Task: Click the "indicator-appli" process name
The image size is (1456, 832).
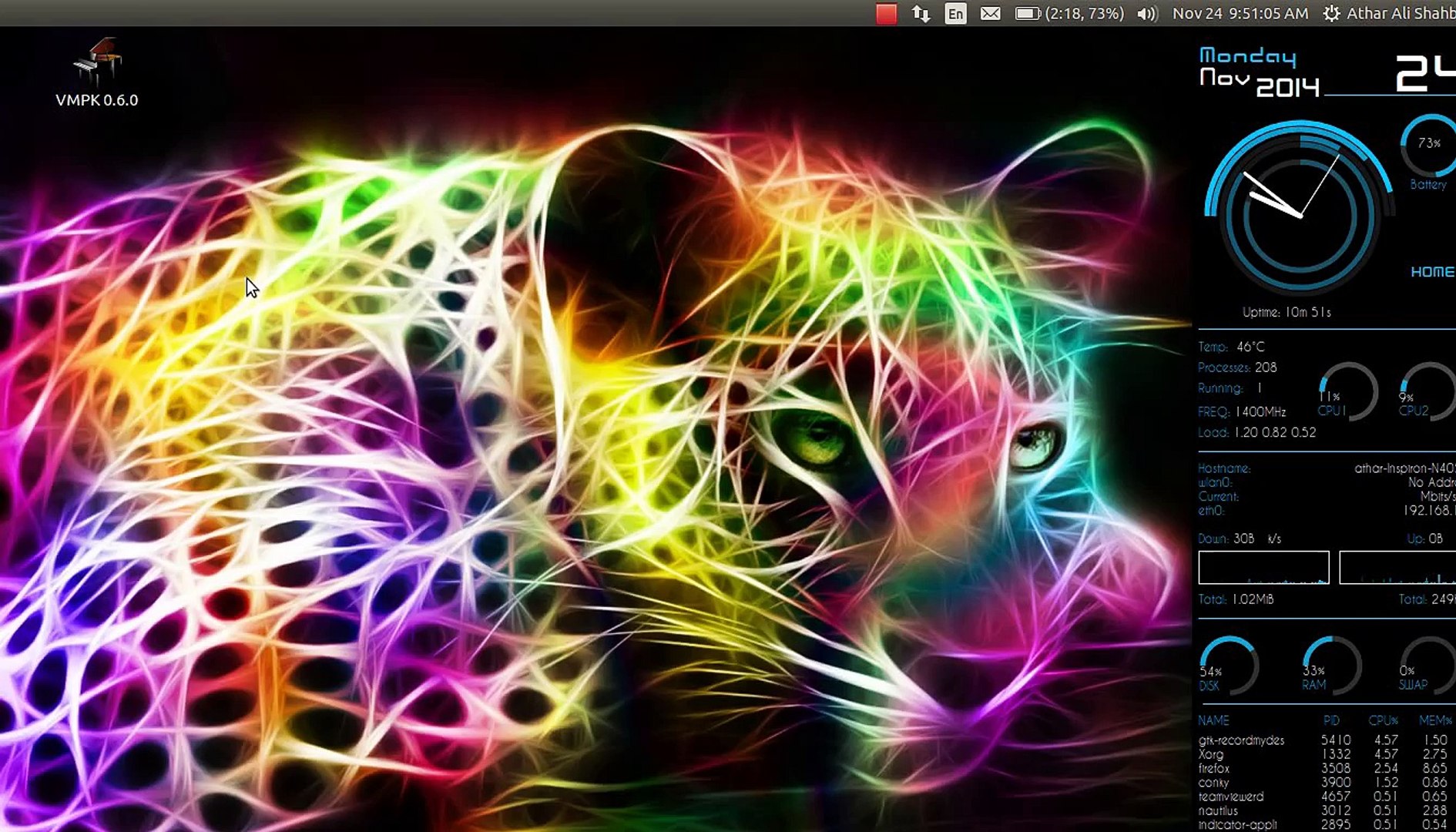Action: (1237, 824)
